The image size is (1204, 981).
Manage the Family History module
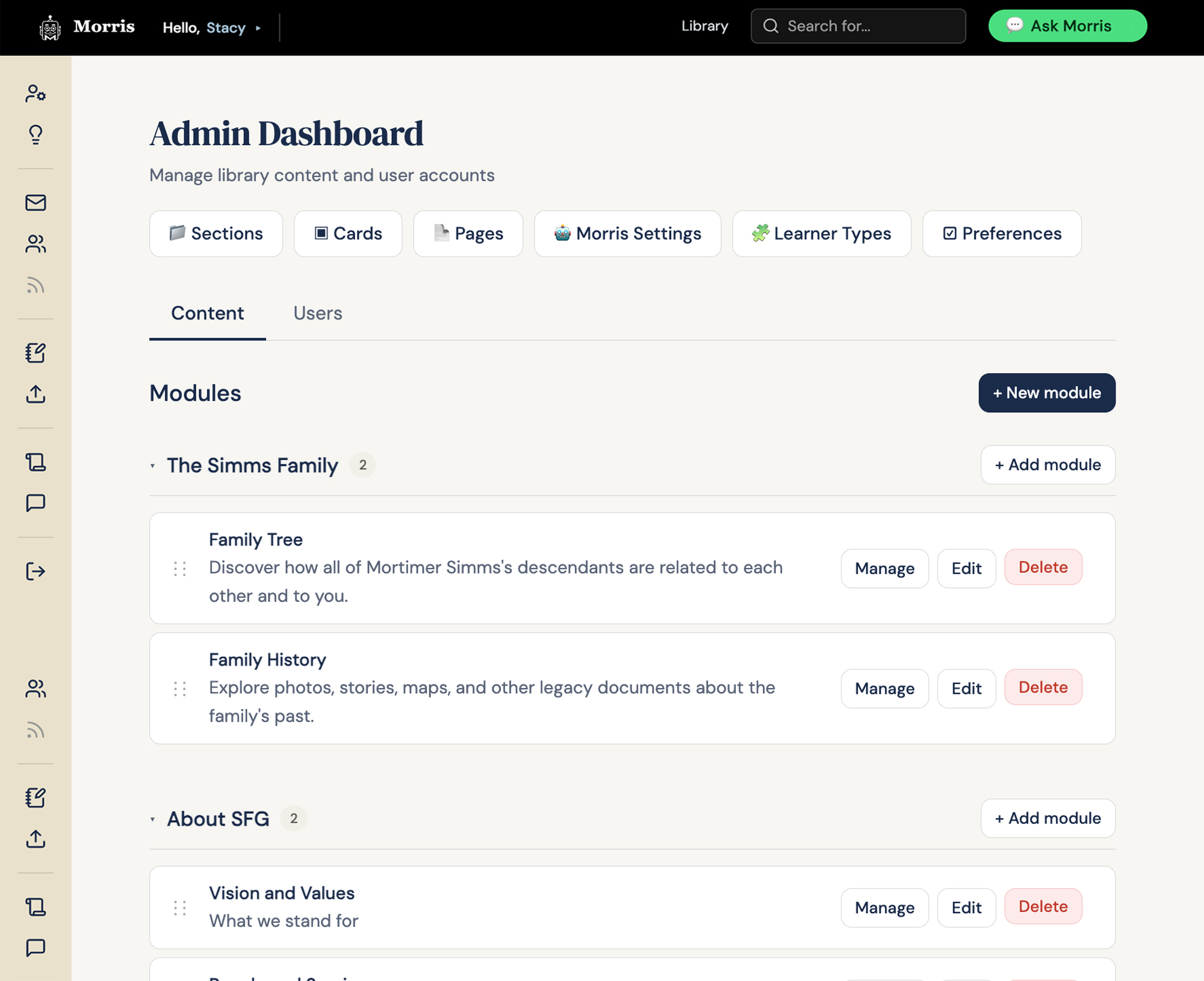click(885, 689)
